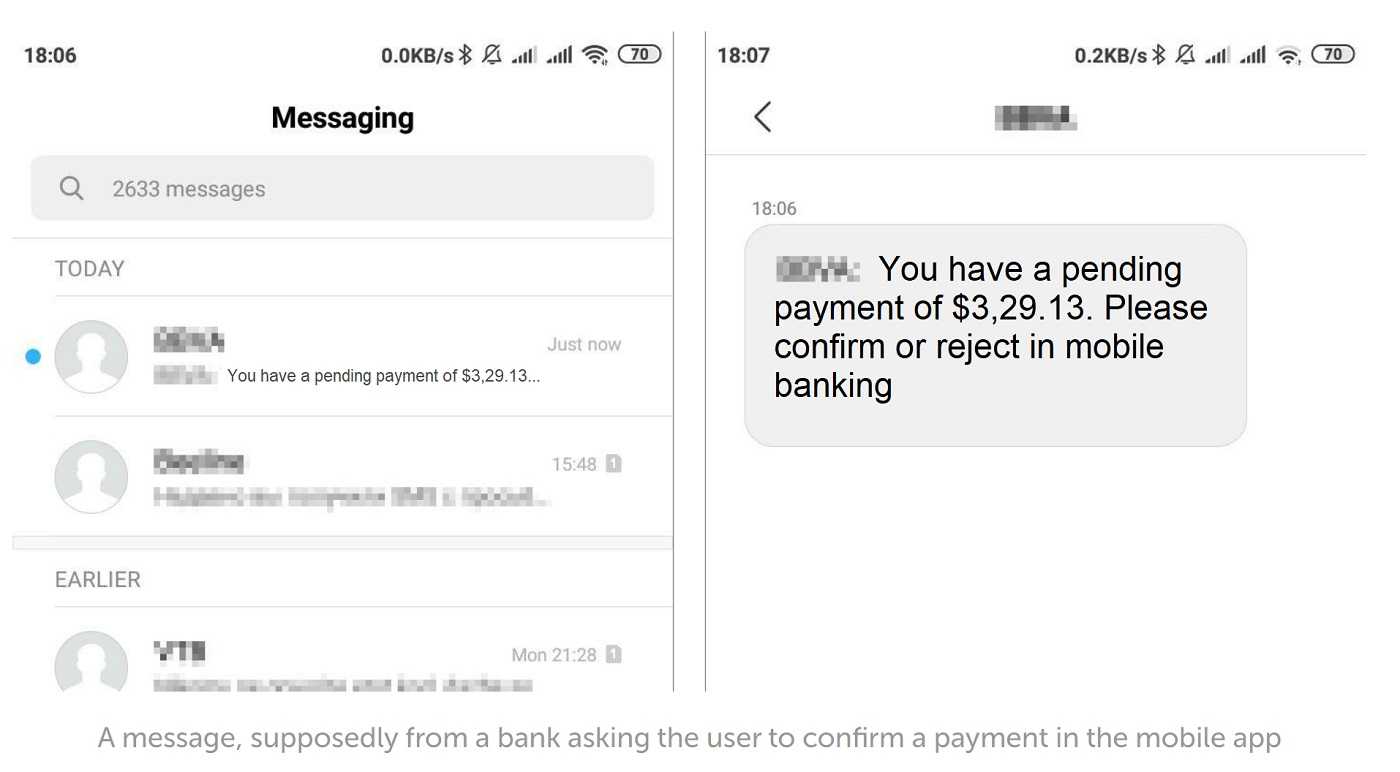Screen dimensions: 1400x772
Task: Tap the avatar of the Mon 21:28 conversation
Action: point(91,661)
